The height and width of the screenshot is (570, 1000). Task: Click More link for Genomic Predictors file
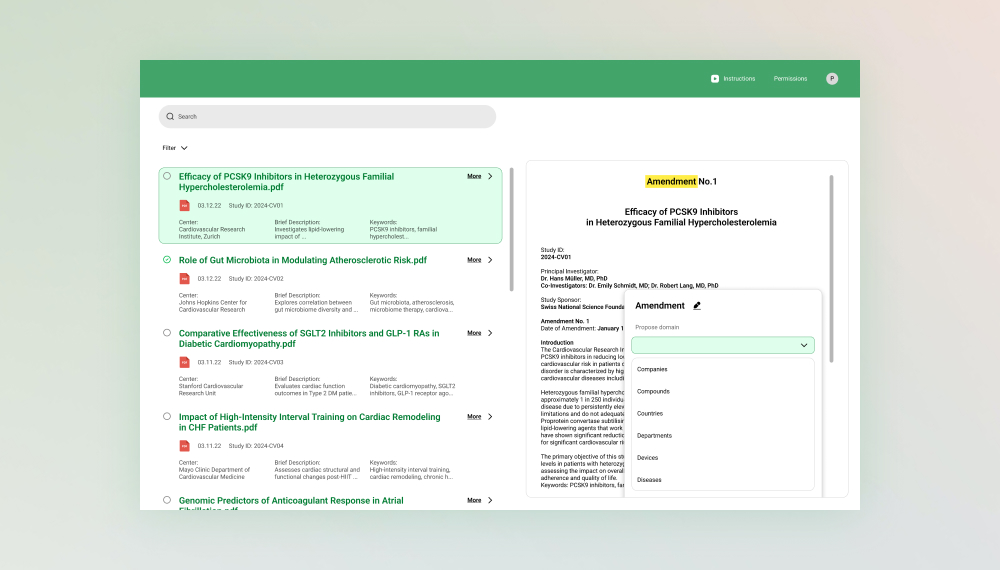474,501
